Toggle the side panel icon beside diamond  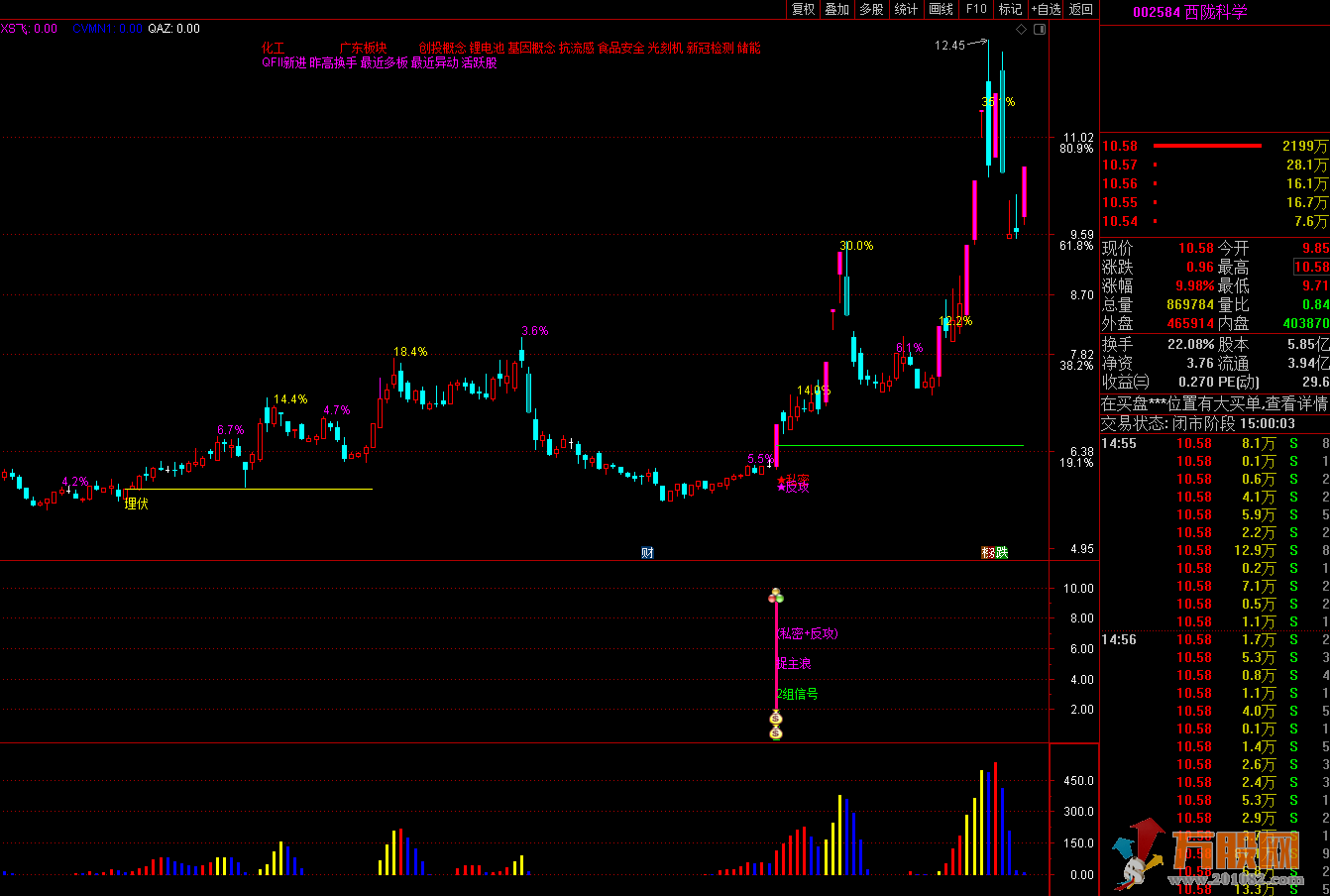(x=1039, y=29)
